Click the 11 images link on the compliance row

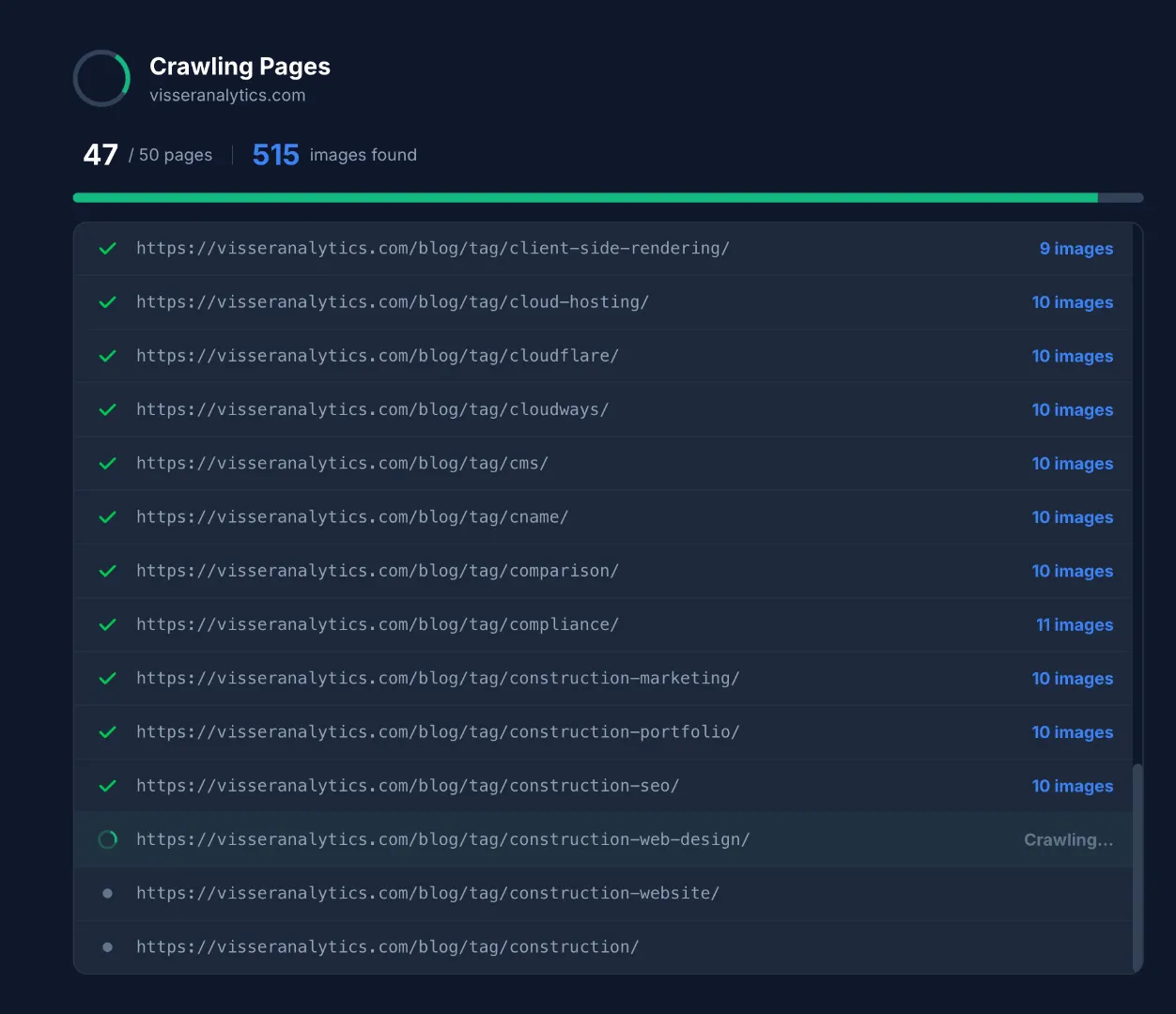click(1074, 624)
